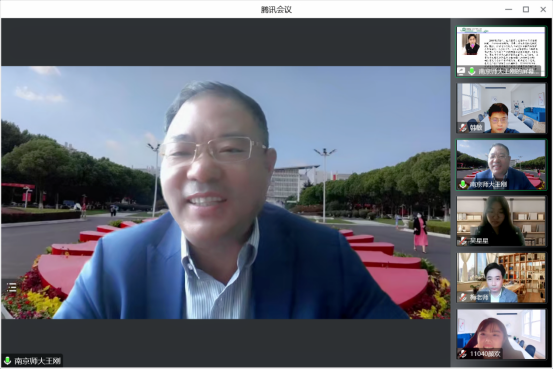Click the muted microphone icon on the 韩毅 tile
Screen dimensions: 553x369
pos(463,127)
